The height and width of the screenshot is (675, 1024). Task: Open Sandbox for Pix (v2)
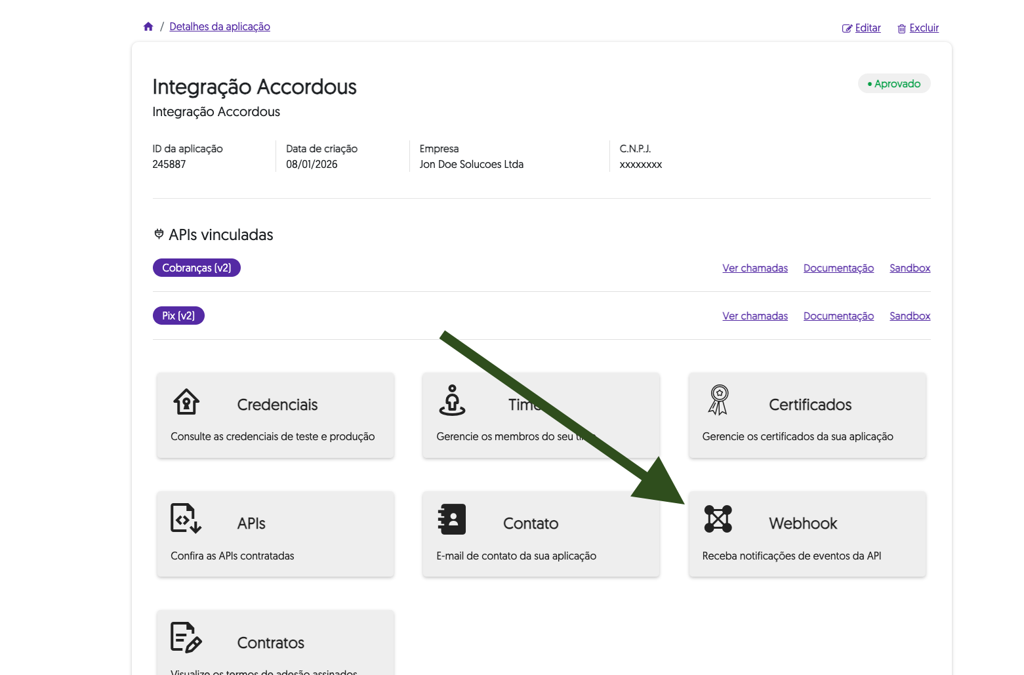click(910, 316)
